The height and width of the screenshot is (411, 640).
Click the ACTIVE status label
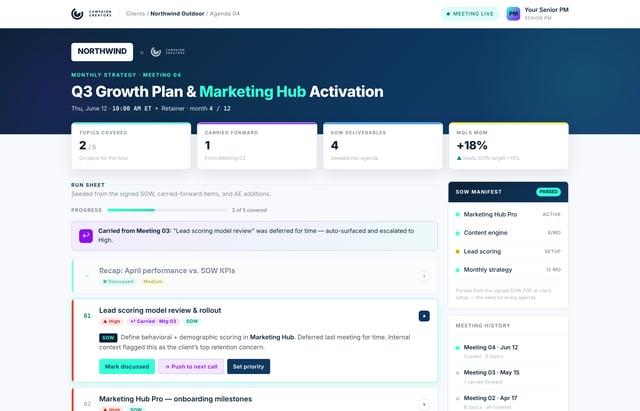(x=551, y=214)
